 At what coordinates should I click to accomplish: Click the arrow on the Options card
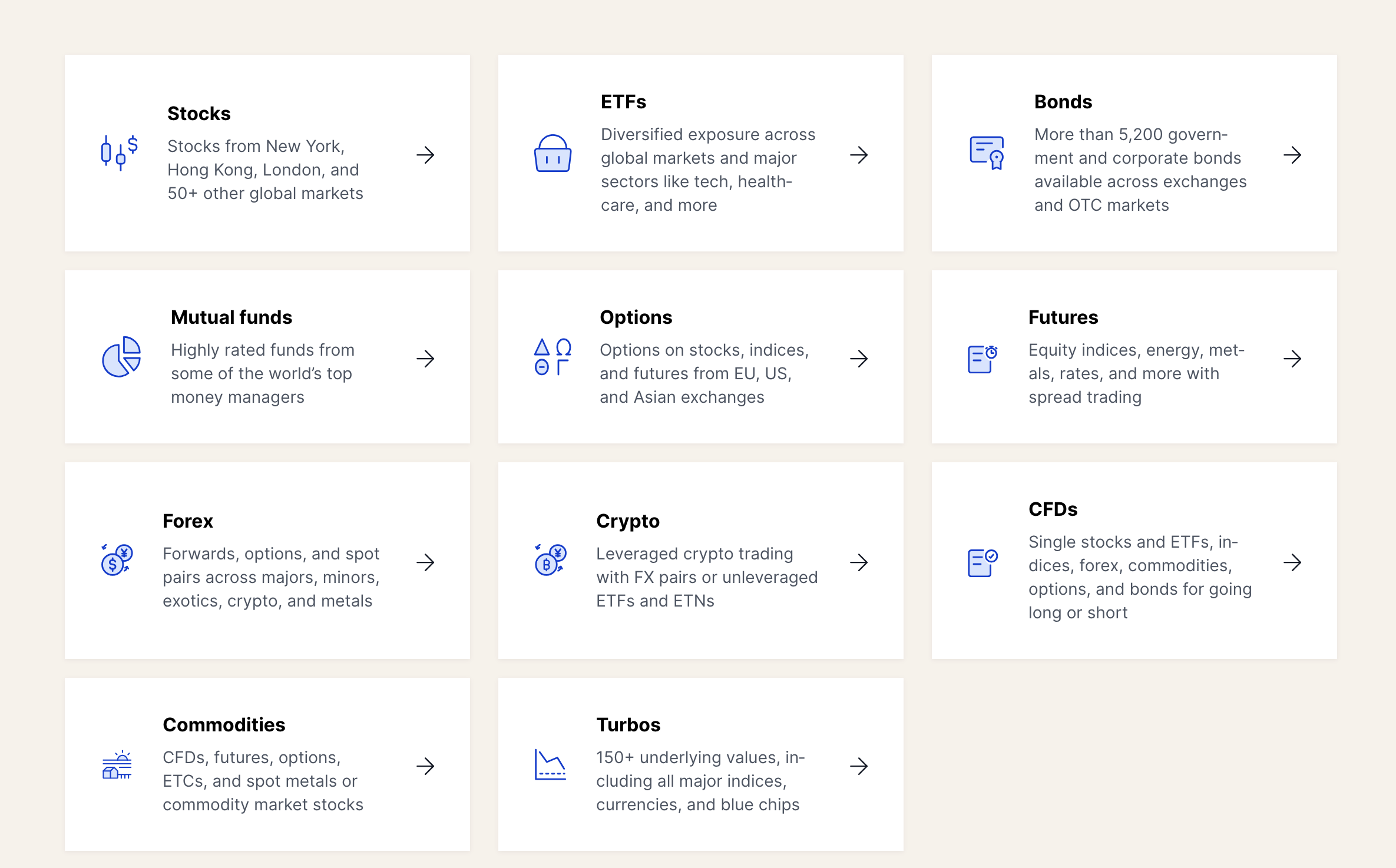(859, 359)
